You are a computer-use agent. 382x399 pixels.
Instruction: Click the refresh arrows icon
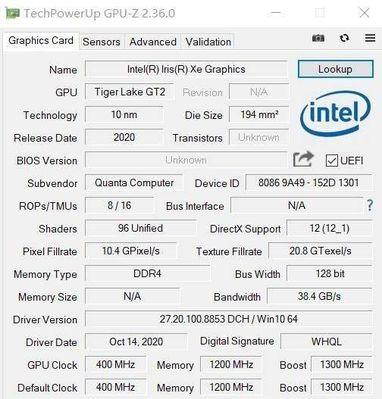(x=344, y=38)
